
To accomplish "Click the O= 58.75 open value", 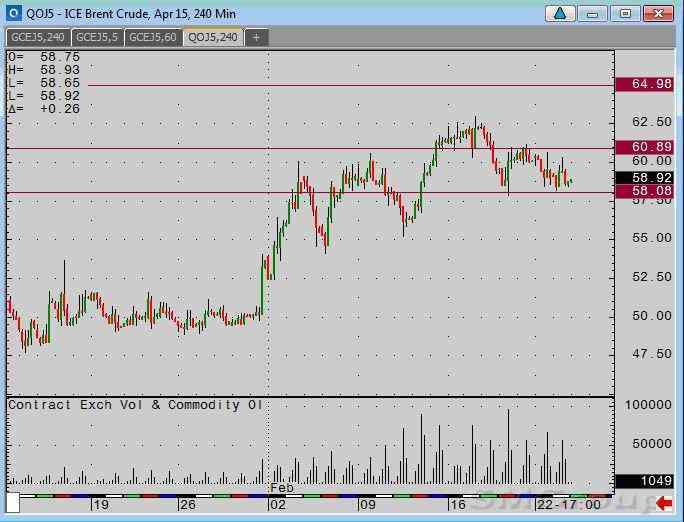I will [44, 57].
